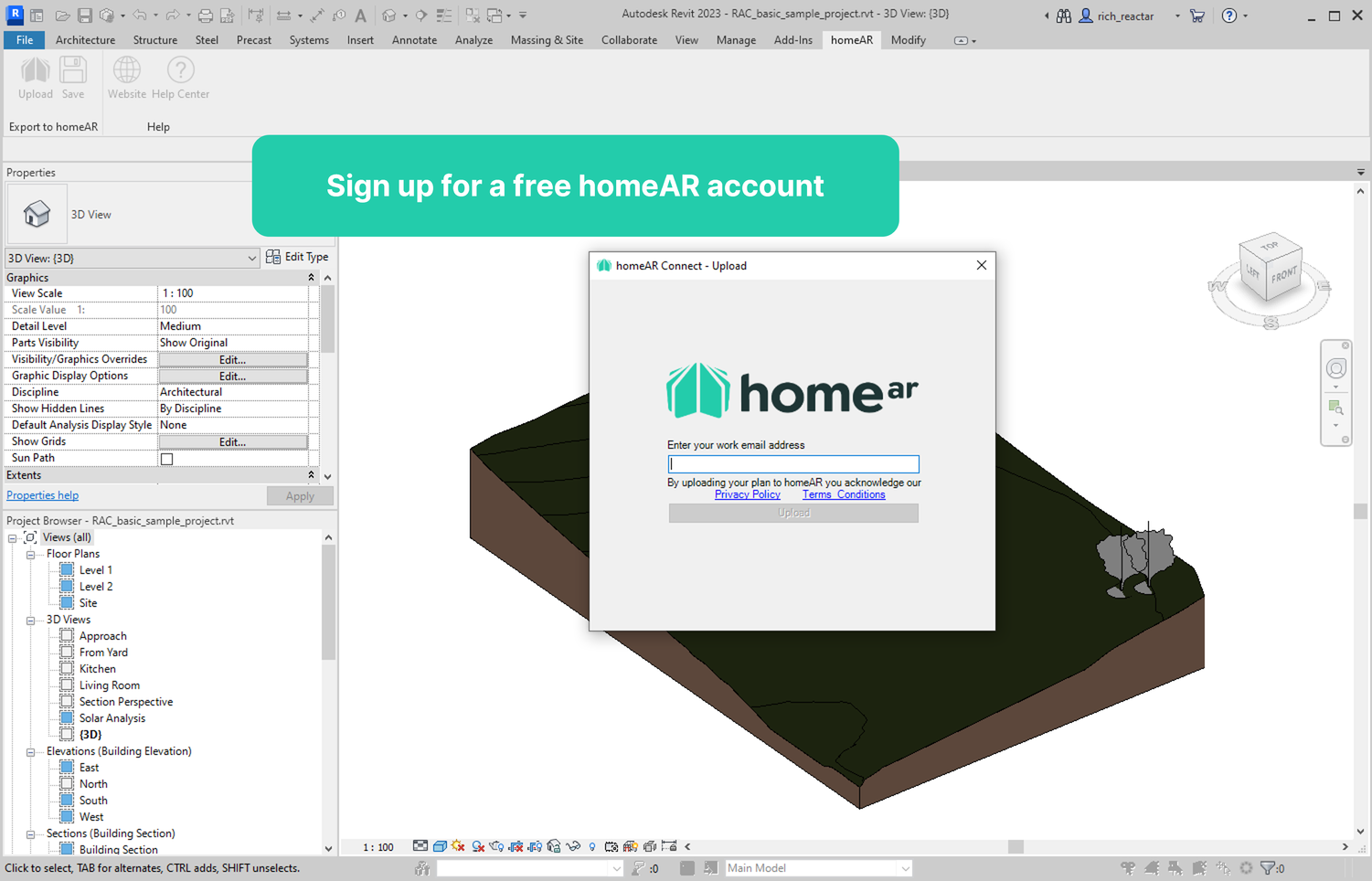Screen dimensions: 1372x881
Task: Click the Properties help link
Action: [x=42, y=495]
